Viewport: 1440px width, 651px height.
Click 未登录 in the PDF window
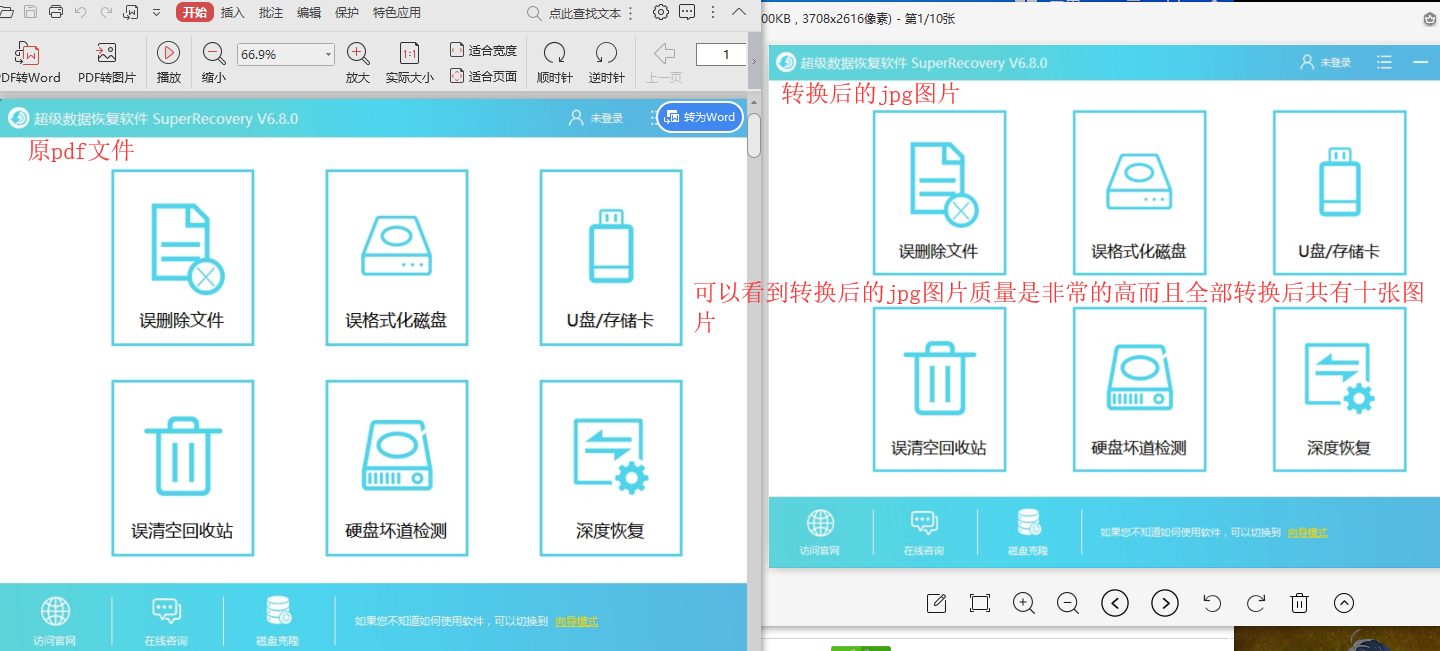click(x=596, y=118)
